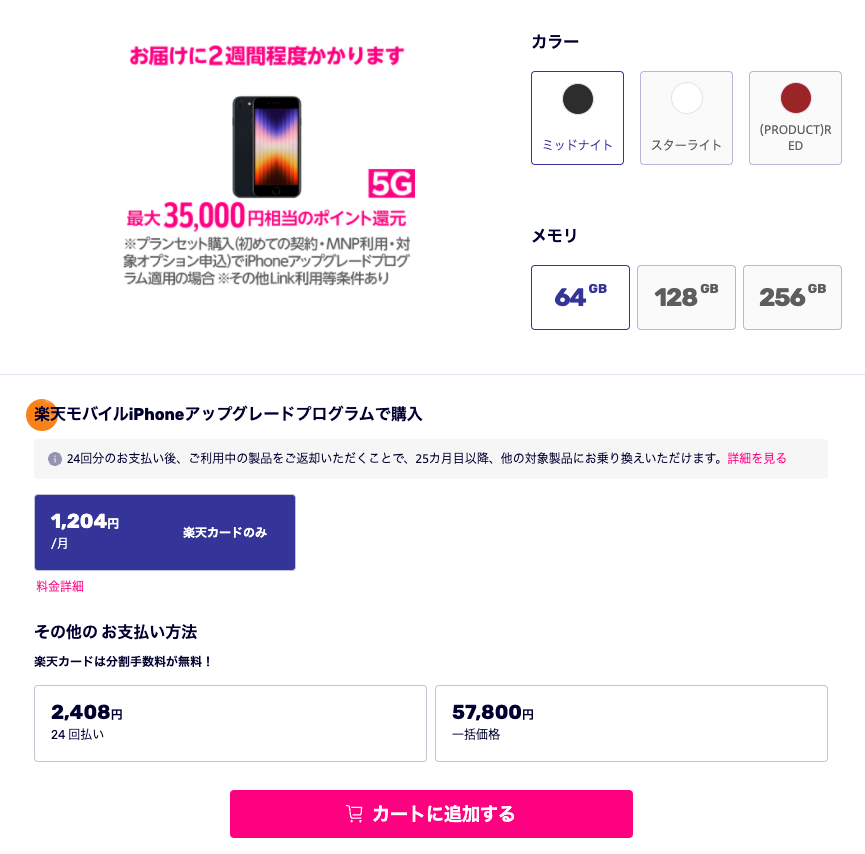Screen dimensions: 865x854
Task: Click the ミッドナイト color label text
Action: (x=578, y=145)
